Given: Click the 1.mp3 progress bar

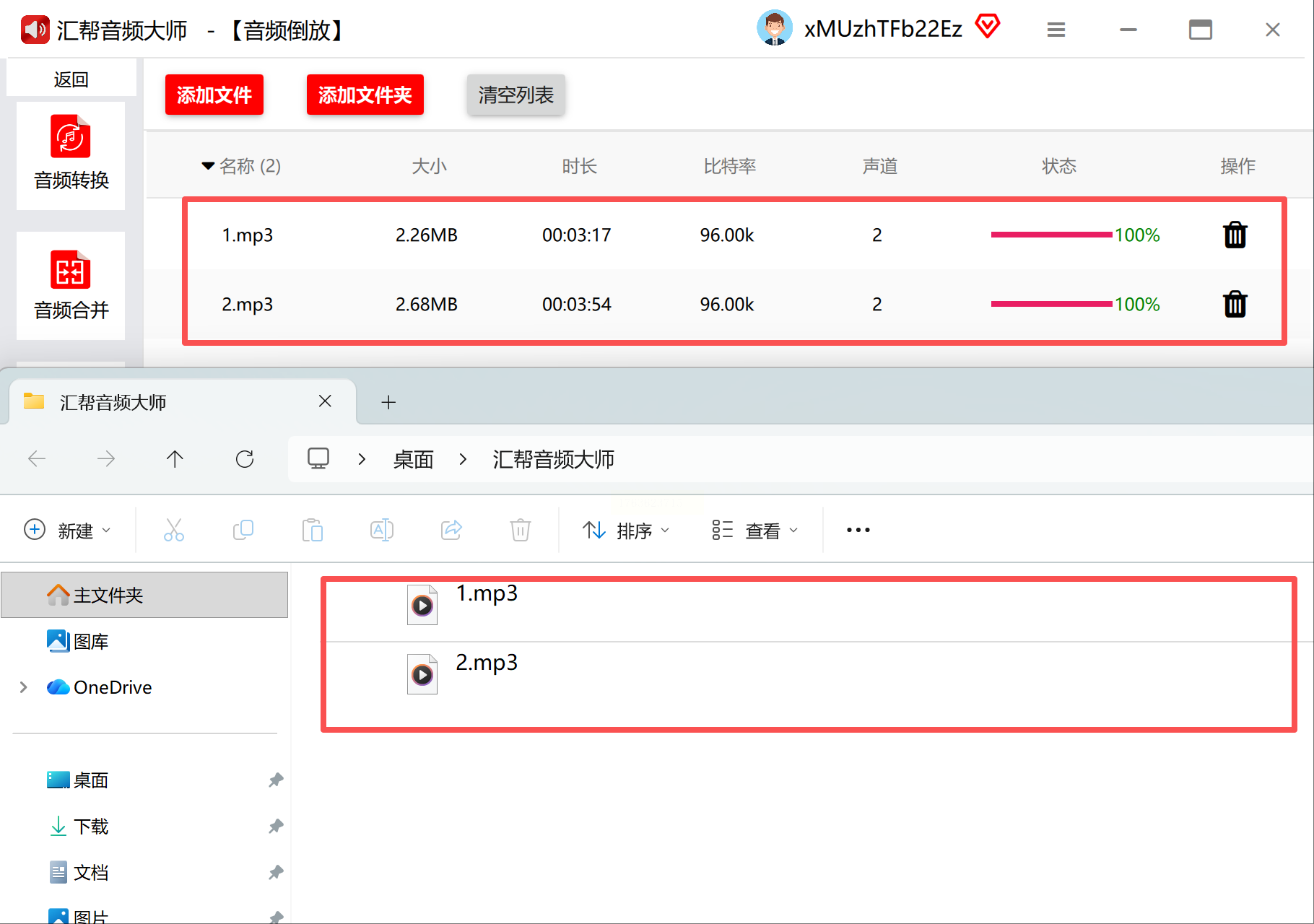Looking at the screenshot, I should tap(1051, 235).
